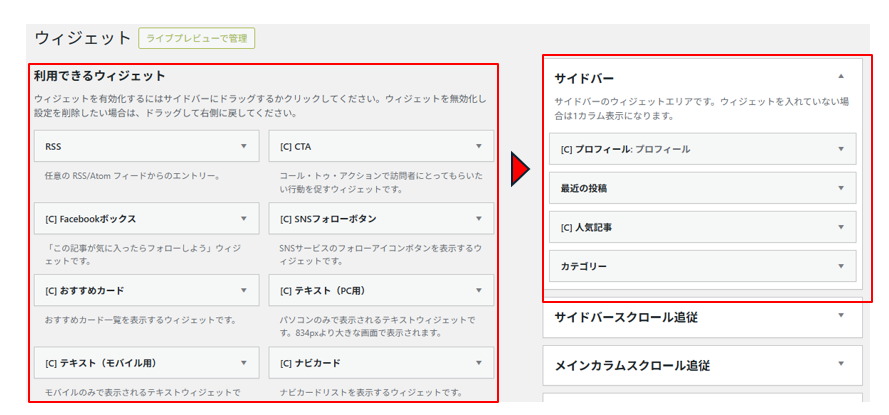Screen dimensions: 889x415
Task: Click 最近の投稿 sidebar widget title
Action: point(584,188)
